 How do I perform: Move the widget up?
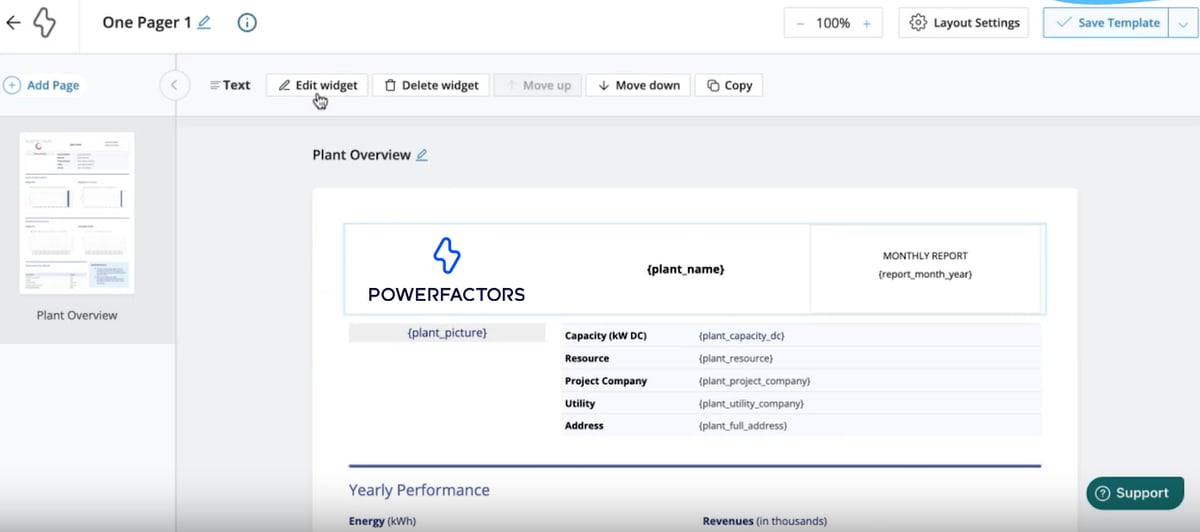(x=539, y=85)
